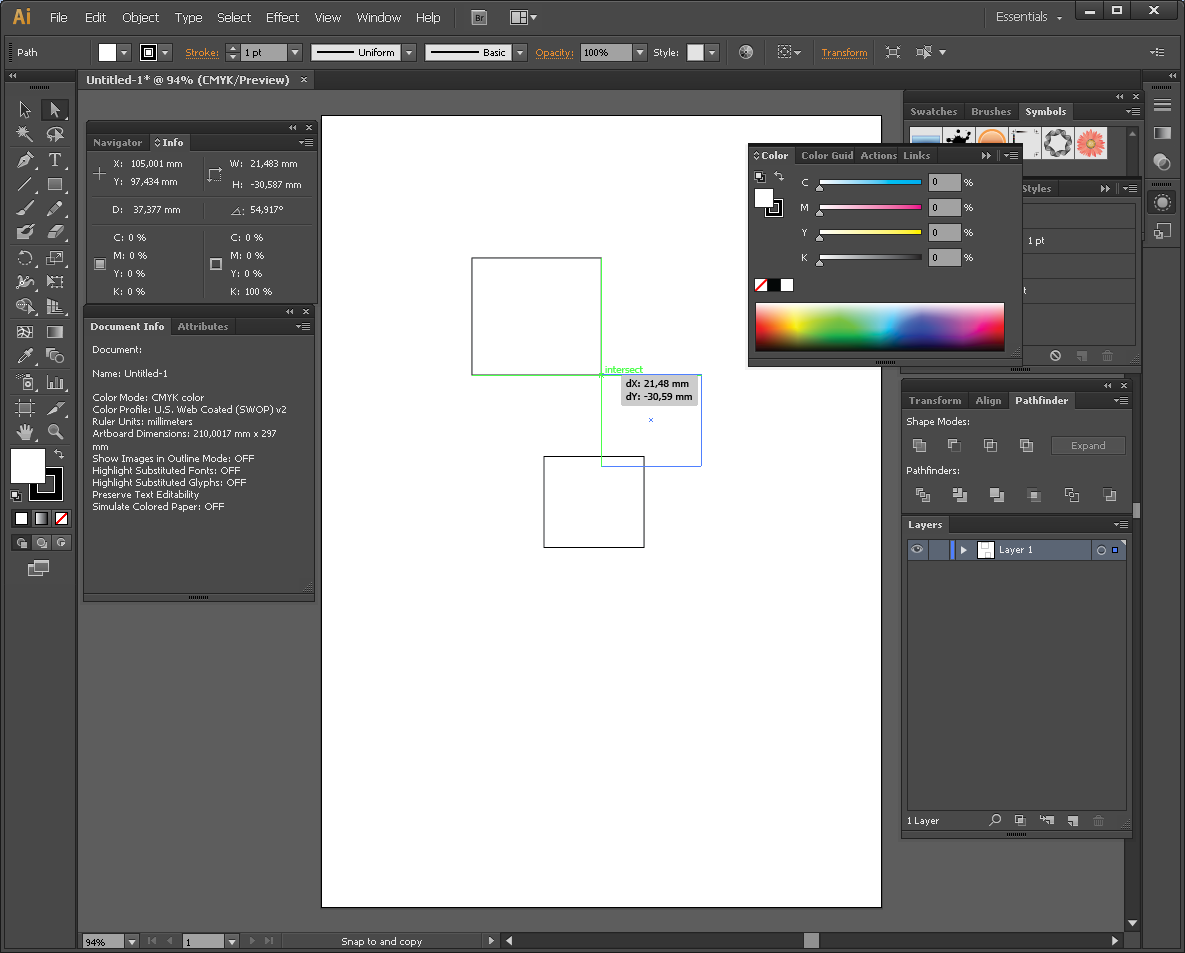Activate the Eyedropper tool
Viewport: 1185px width, 953px height.
pos(25,357)
